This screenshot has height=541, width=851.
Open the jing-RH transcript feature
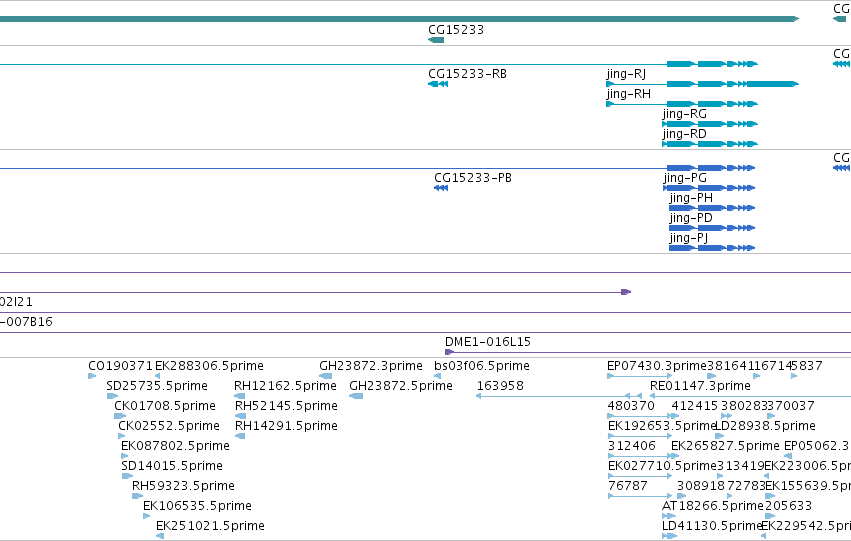[x=682, y=104]
